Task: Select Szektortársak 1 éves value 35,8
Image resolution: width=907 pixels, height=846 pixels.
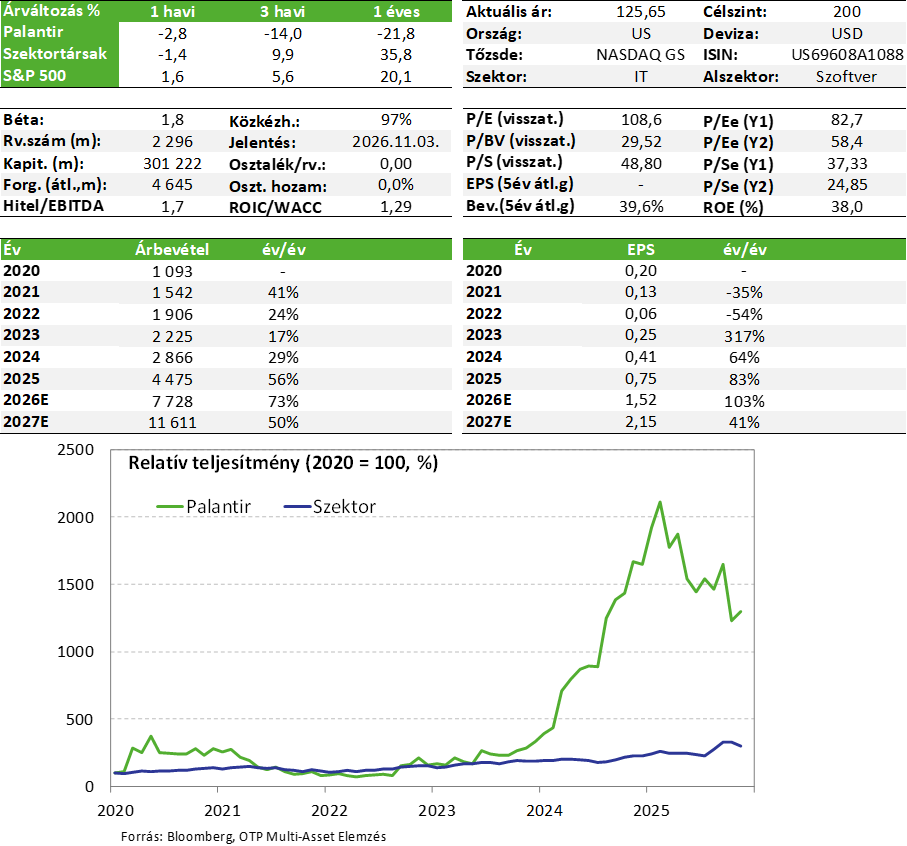Action: point(396,55)
